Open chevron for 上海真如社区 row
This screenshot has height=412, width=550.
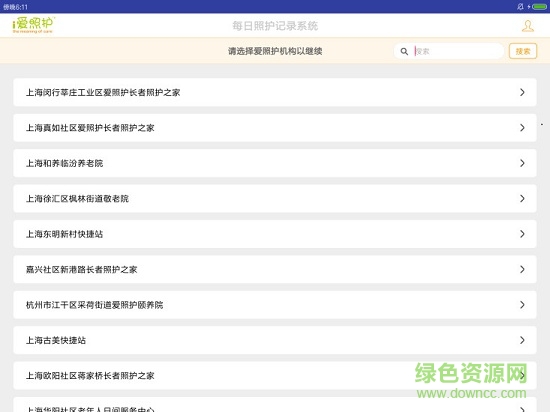[522, 128]
